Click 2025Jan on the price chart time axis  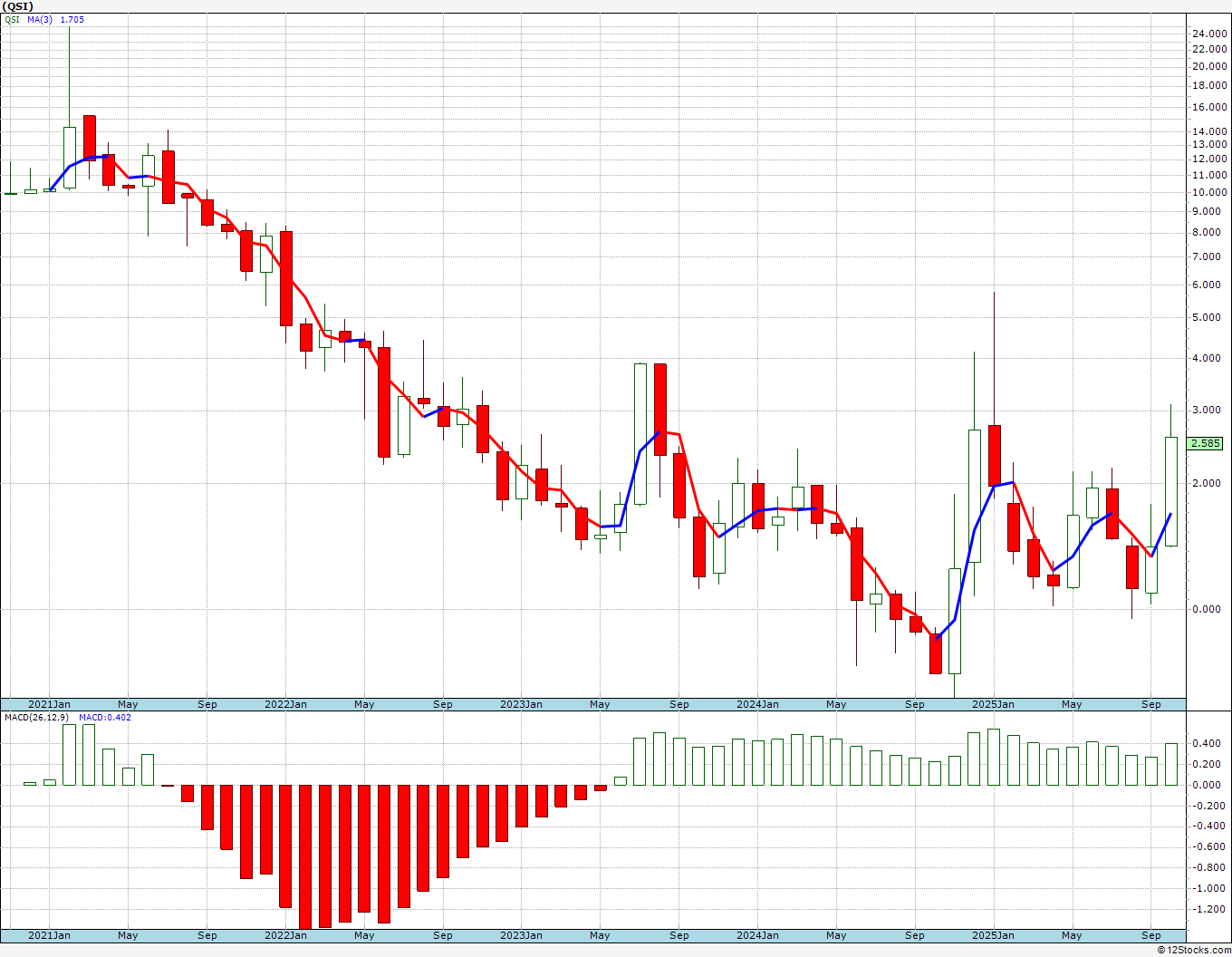click(x=993, y=704)
